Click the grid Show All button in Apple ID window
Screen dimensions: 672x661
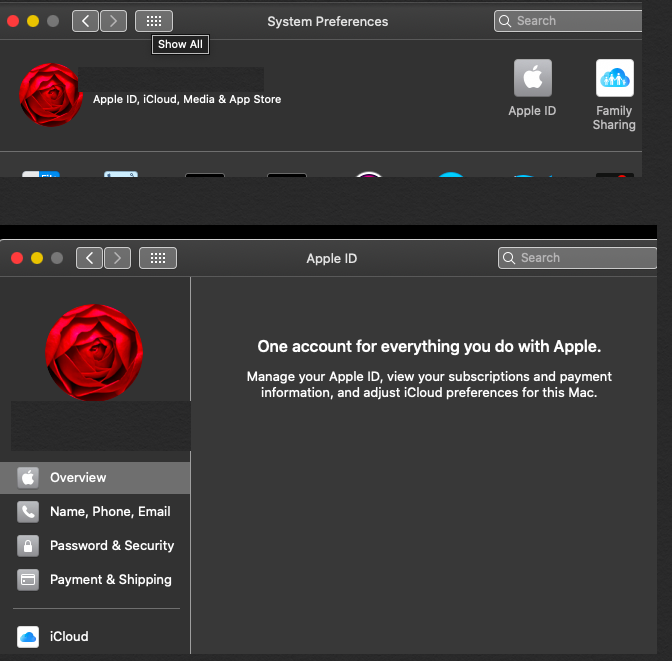tap(158, 258)
